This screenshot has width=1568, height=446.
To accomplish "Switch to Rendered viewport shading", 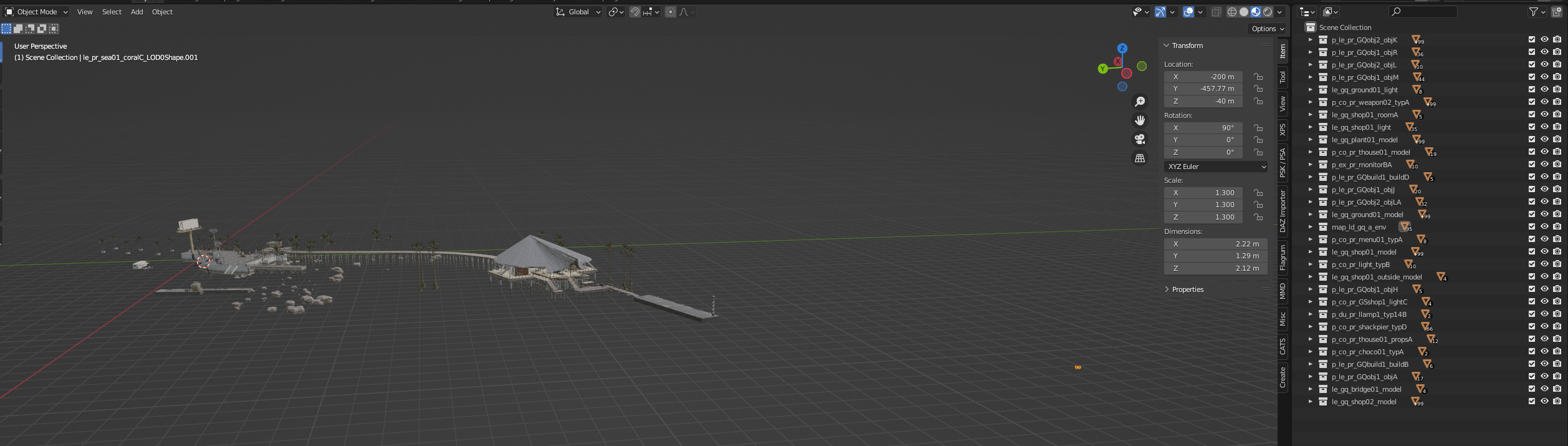I will 1268,12.
